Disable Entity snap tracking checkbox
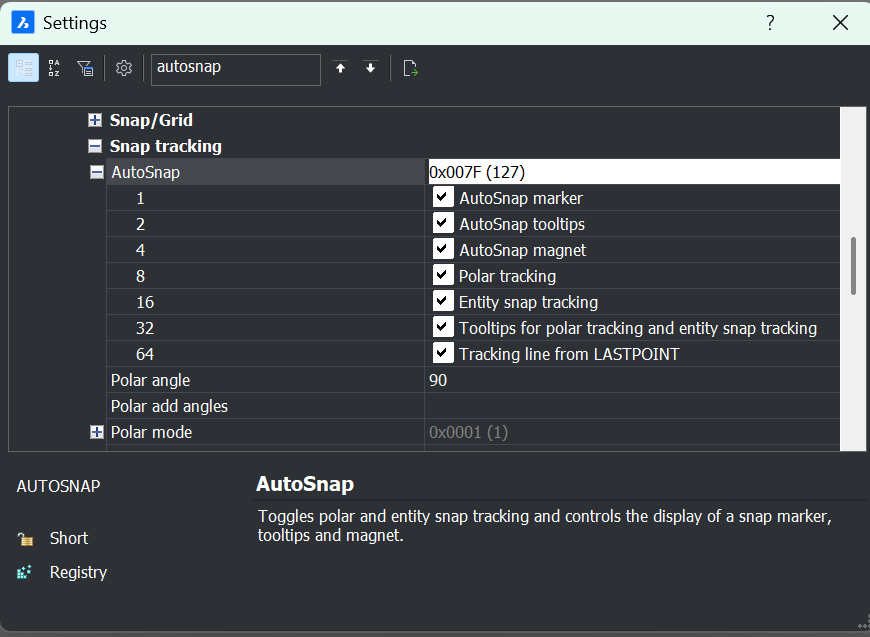 pos(442,301)
